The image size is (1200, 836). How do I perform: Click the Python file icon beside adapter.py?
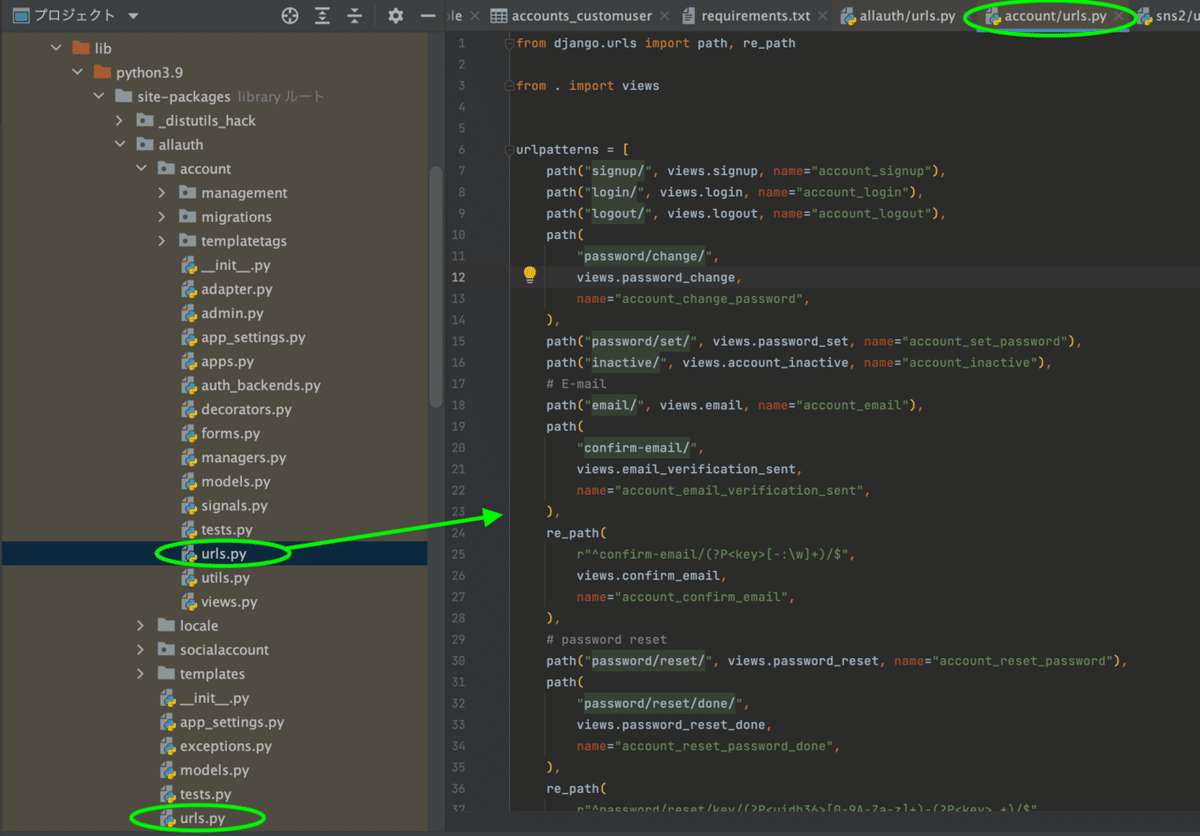pos(189,289)
